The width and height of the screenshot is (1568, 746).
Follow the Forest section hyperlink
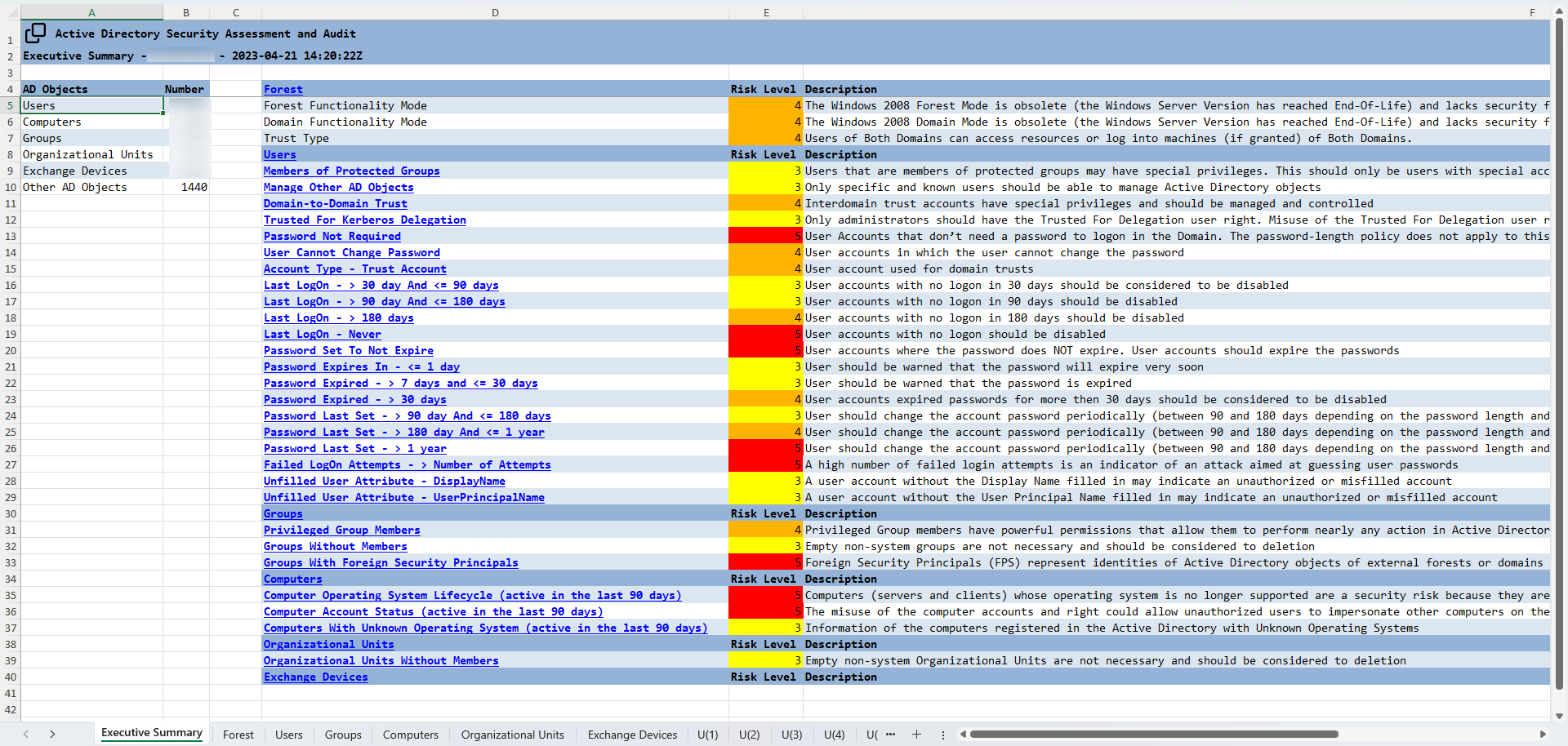coord(283,89)
